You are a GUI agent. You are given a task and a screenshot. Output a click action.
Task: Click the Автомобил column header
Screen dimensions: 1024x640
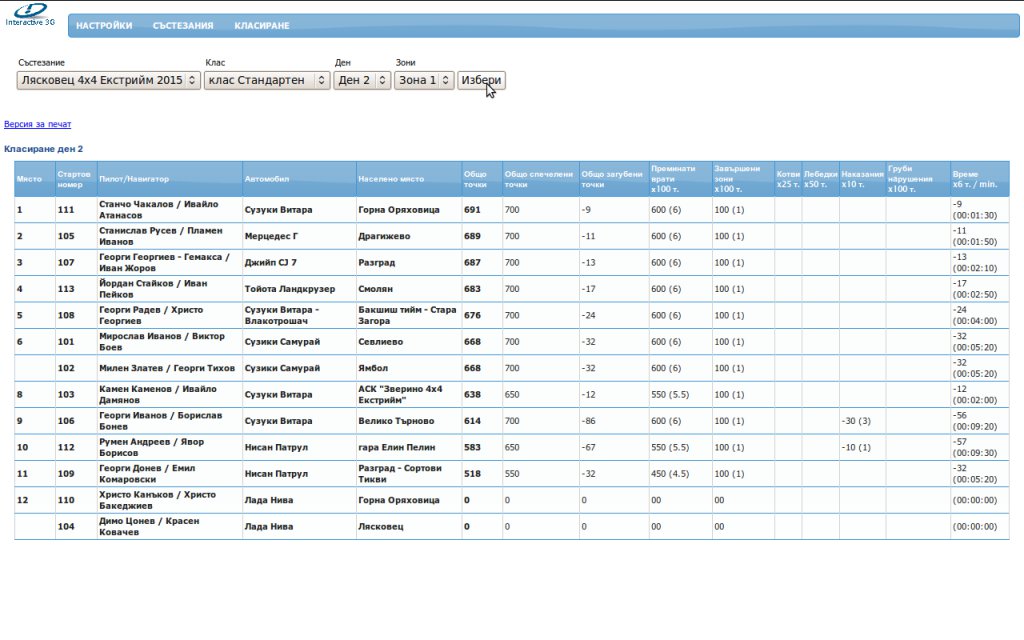click(267, 179)
